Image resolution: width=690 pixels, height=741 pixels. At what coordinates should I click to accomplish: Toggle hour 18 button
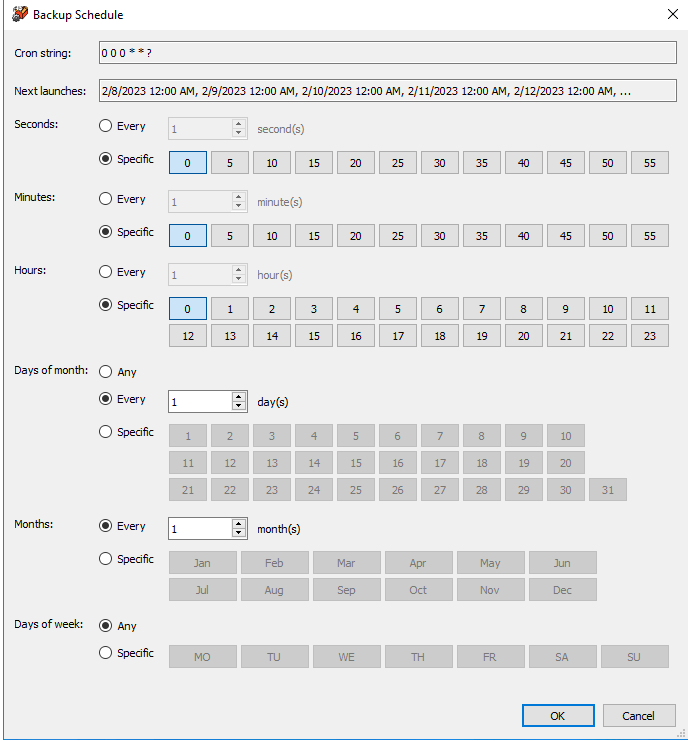(440, 336)
